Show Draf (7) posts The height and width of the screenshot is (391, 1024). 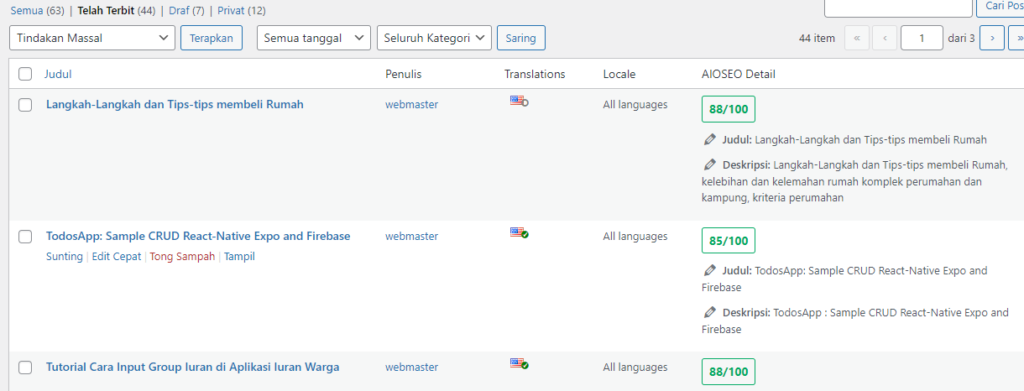(x=186, y=10)
